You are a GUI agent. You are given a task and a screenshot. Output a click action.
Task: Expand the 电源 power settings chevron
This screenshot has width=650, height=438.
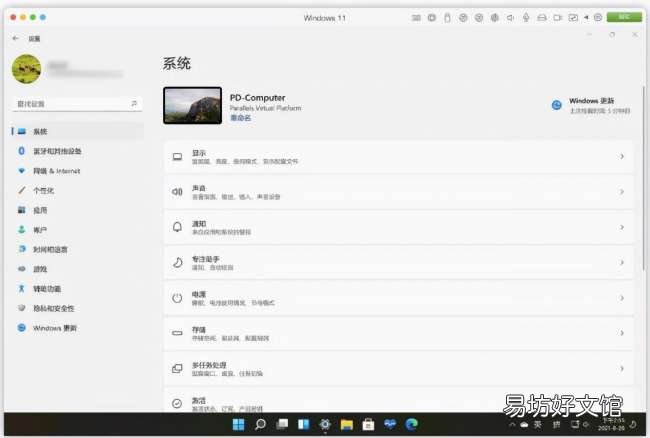(622, 298)
